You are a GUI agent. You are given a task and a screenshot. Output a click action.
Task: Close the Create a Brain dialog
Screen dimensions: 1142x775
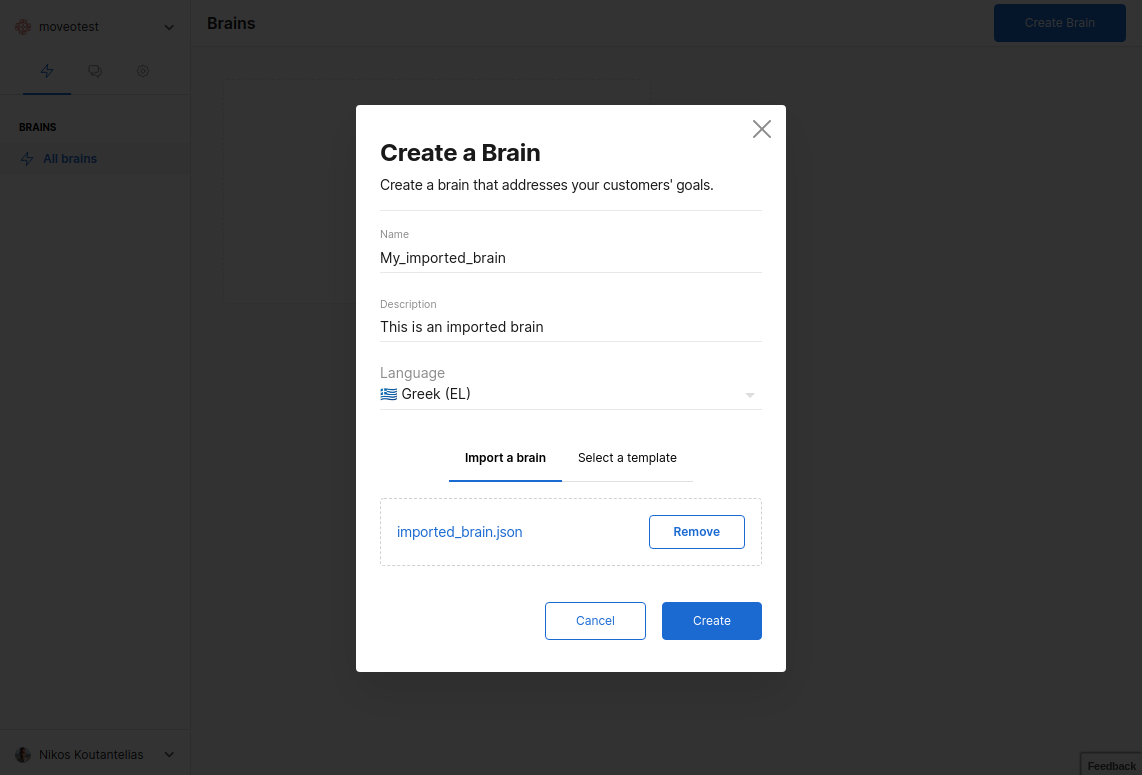762,129
